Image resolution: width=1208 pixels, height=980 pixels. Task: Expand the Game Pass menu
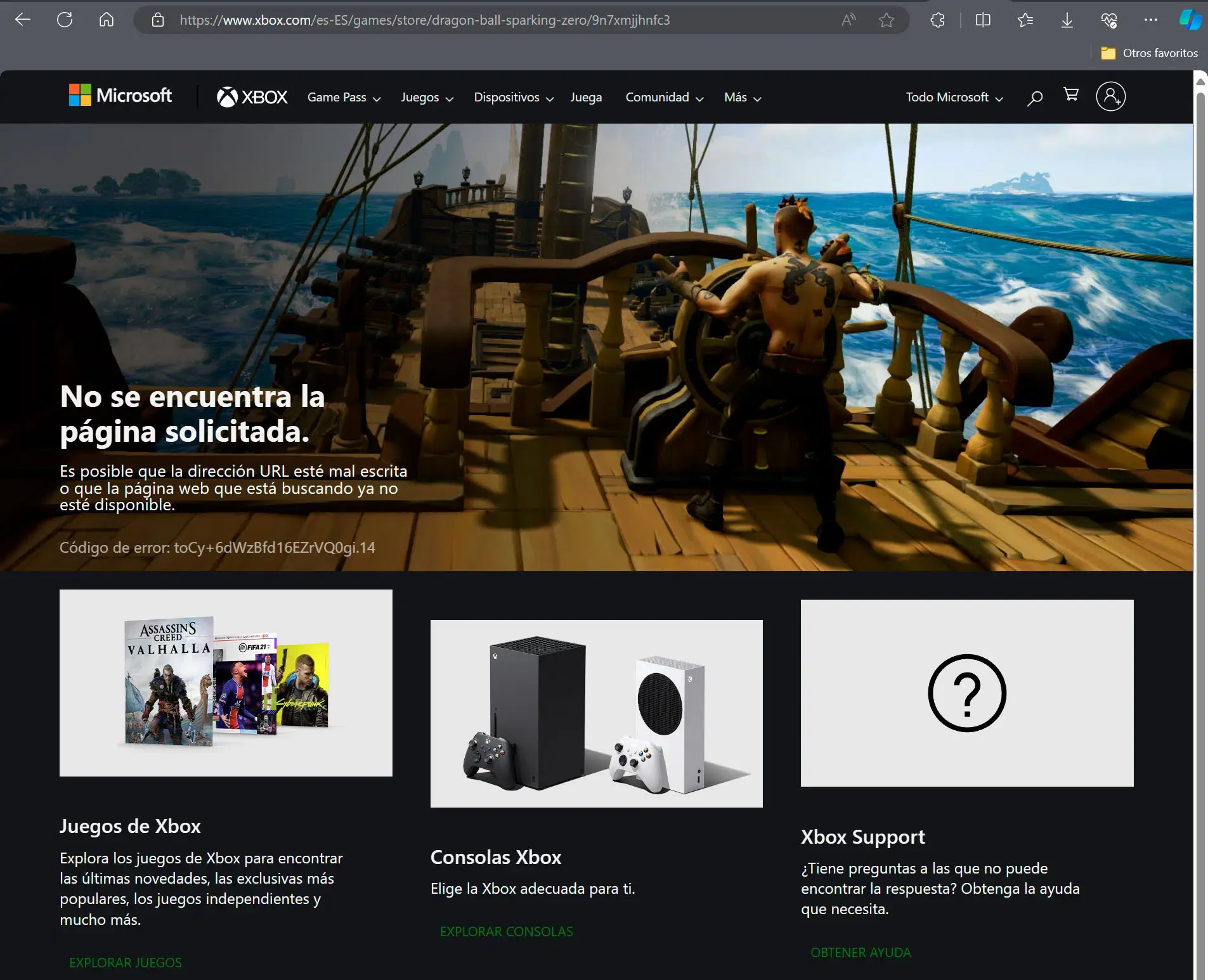344,98
